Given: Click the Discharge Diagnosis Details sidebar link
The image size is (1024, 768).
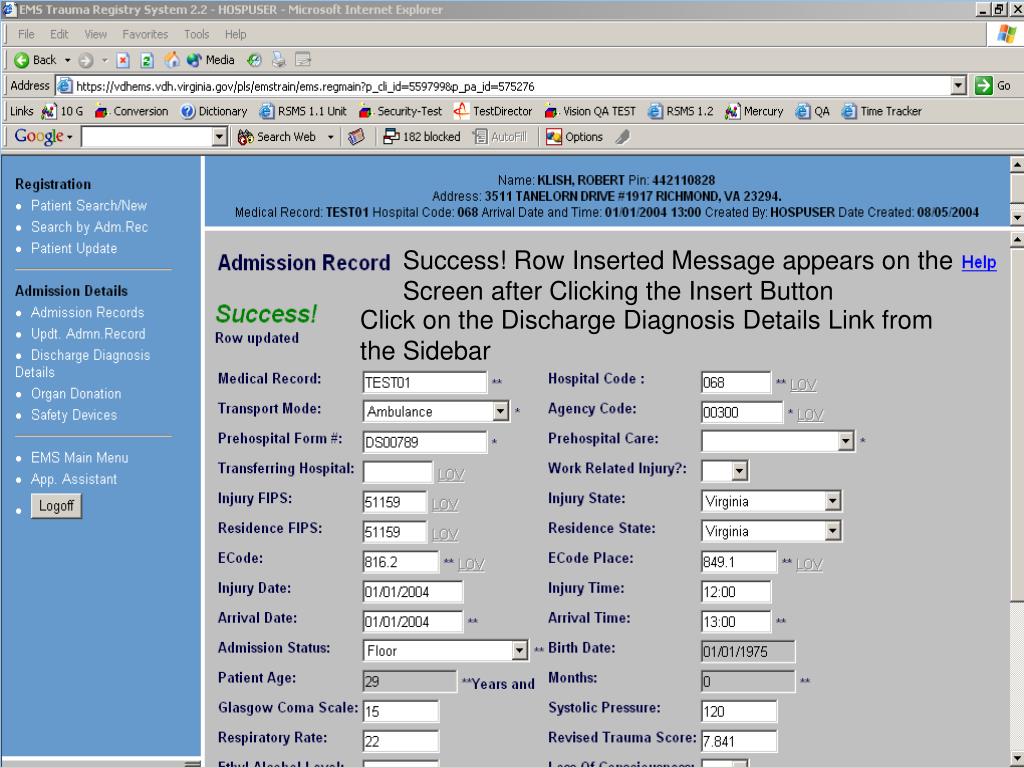Looking at the screenshot, I should pos(90,355).
